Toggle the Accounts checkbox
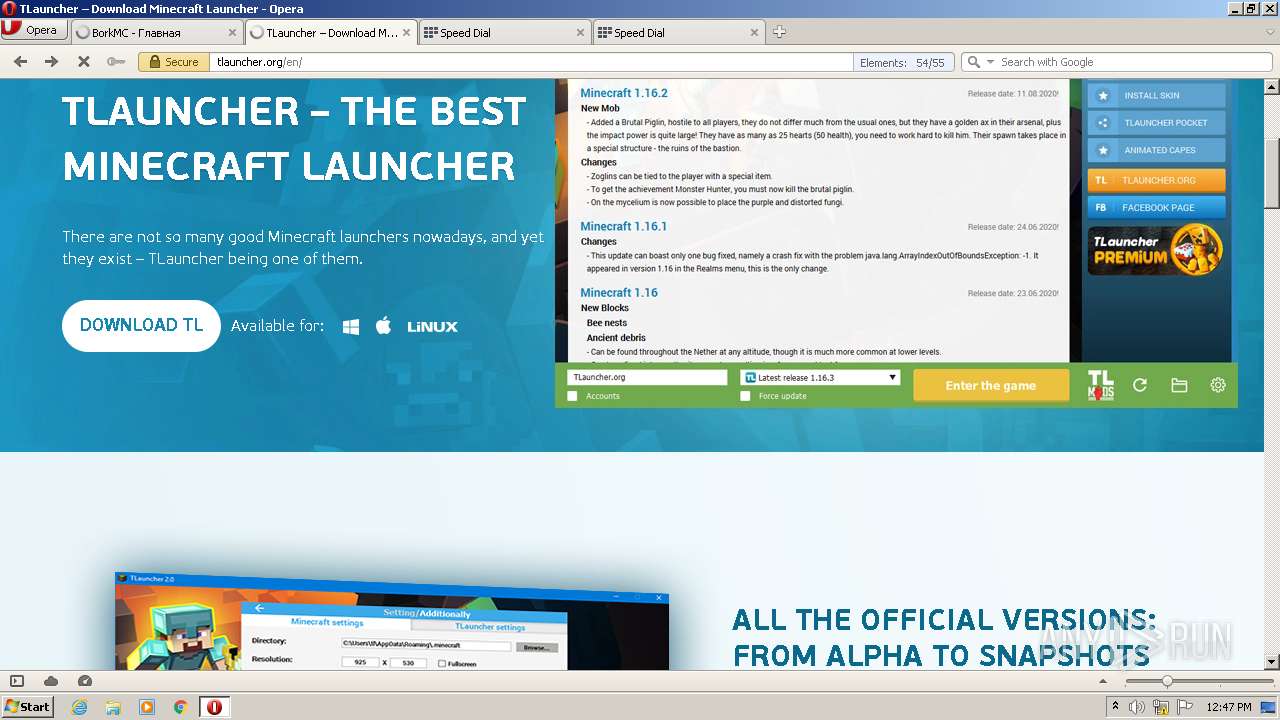Screen dimensions: 1280x720 coord(572,396)
